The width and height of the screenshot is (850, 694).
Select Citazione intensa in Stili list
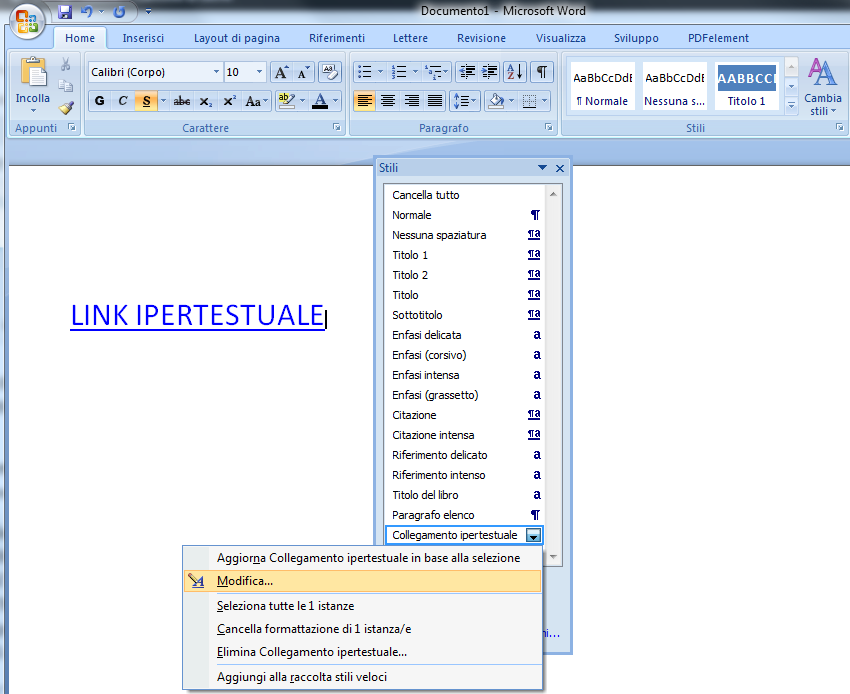[433, 435]
